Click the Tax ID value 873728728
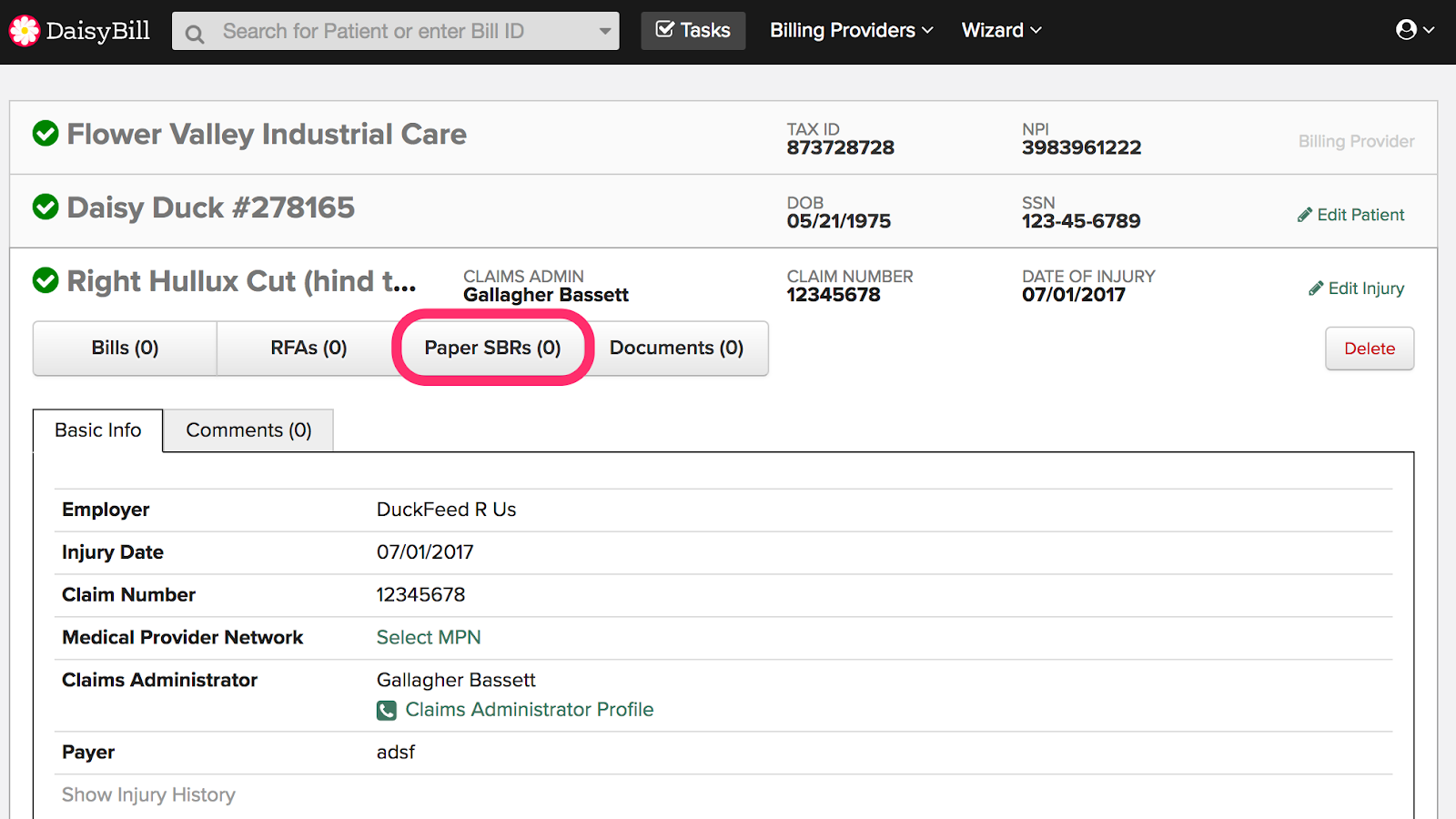Image resolution: width=1456 pixels, height=819 pixels. pyautogui.click(x=841, y=147)
